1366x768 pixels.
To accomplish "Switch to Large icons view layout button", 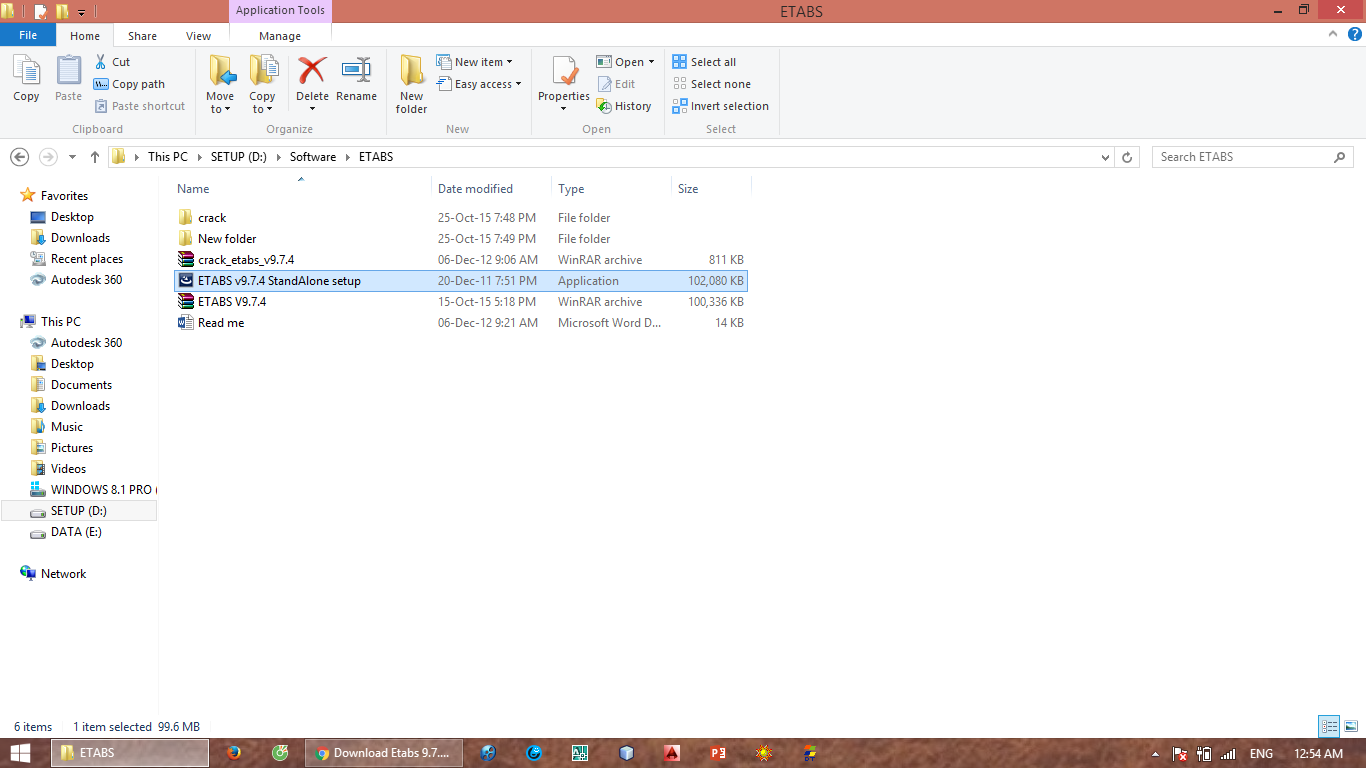I will 1349,727.
